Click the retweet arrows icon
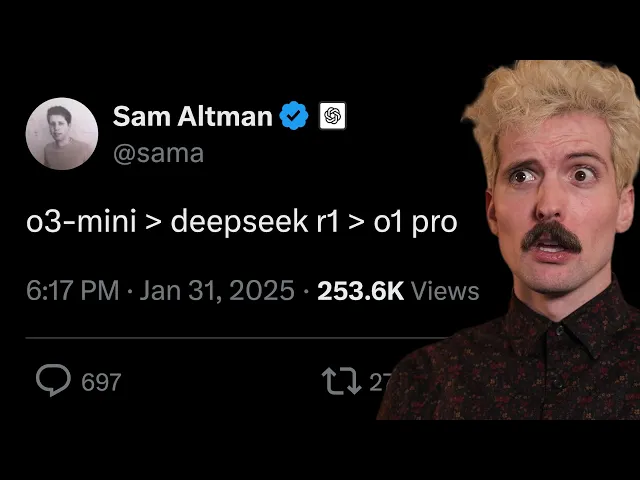 point(342,381)
